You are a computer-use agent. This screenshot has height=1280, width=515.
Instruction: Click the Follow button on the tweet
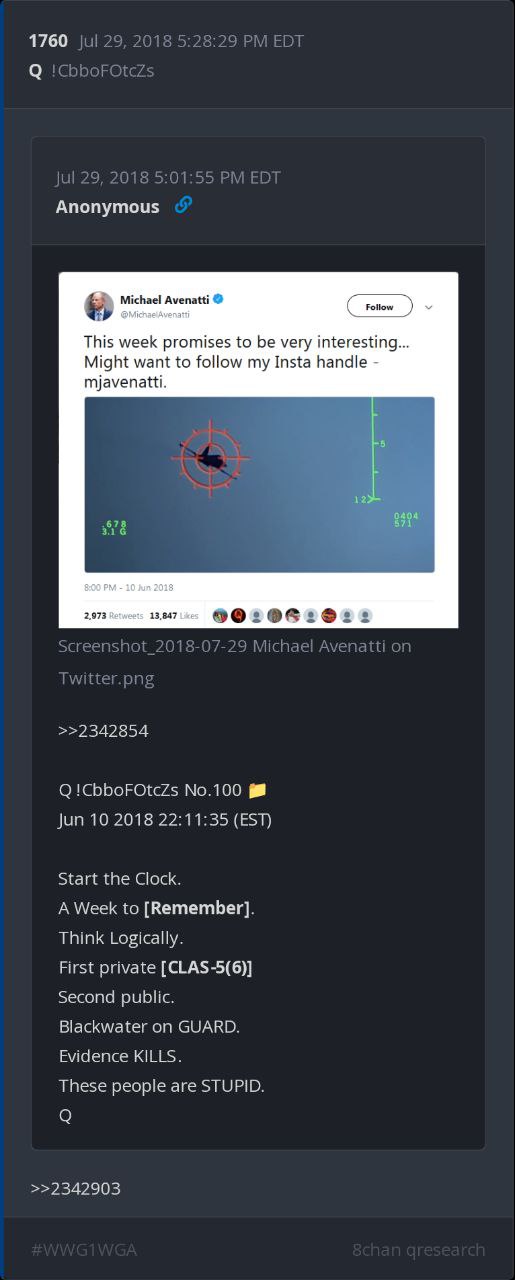(379, 307)
